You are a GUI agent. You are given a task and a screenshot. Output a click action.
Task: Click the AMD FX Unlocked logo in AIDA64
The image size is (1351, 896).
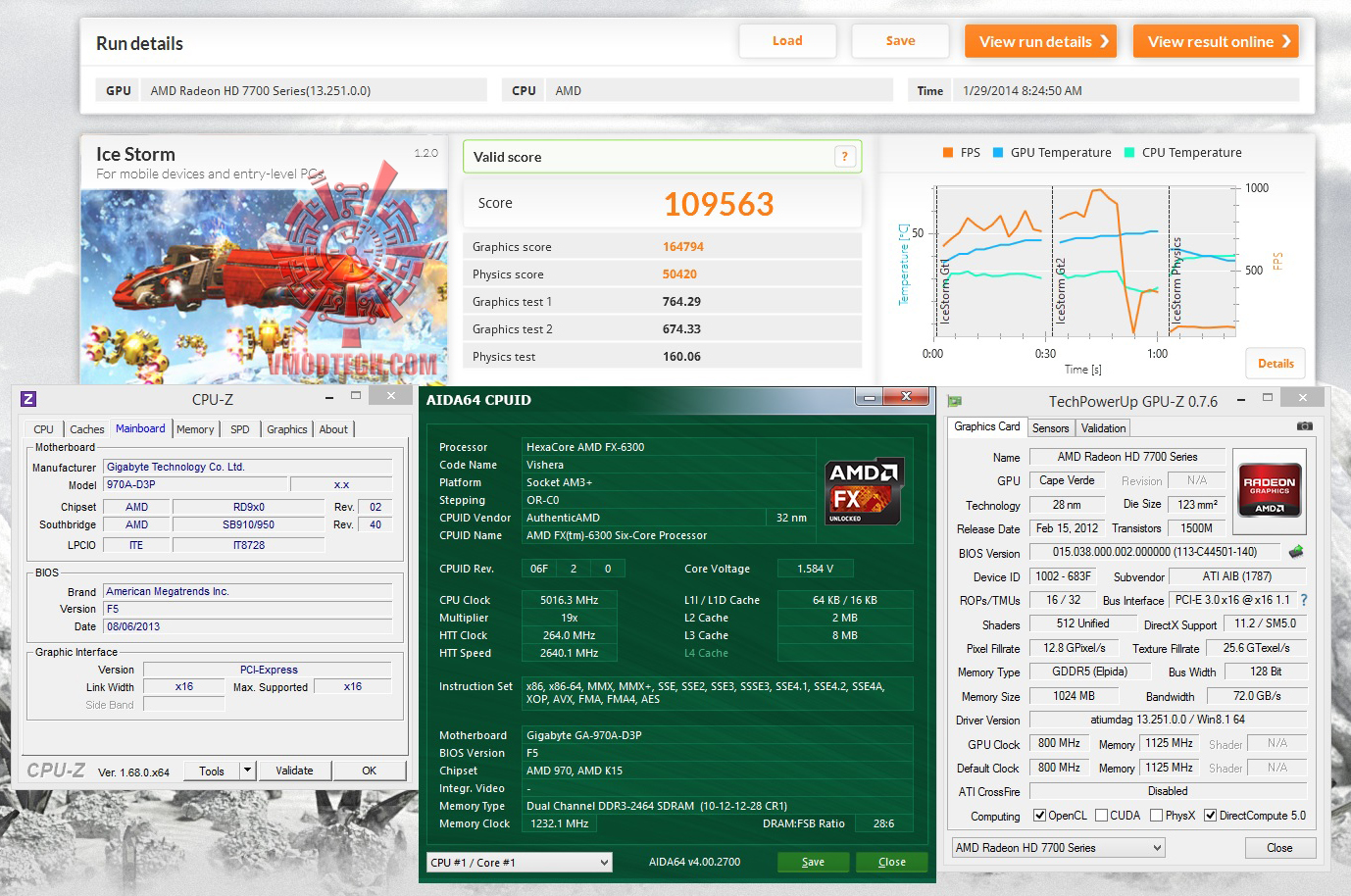tap(864, 491)
